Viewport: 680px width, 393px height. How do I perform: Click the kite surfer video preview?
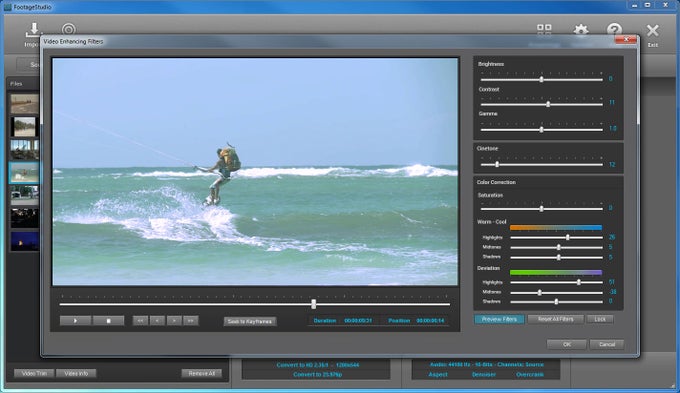tap(255, 171)
